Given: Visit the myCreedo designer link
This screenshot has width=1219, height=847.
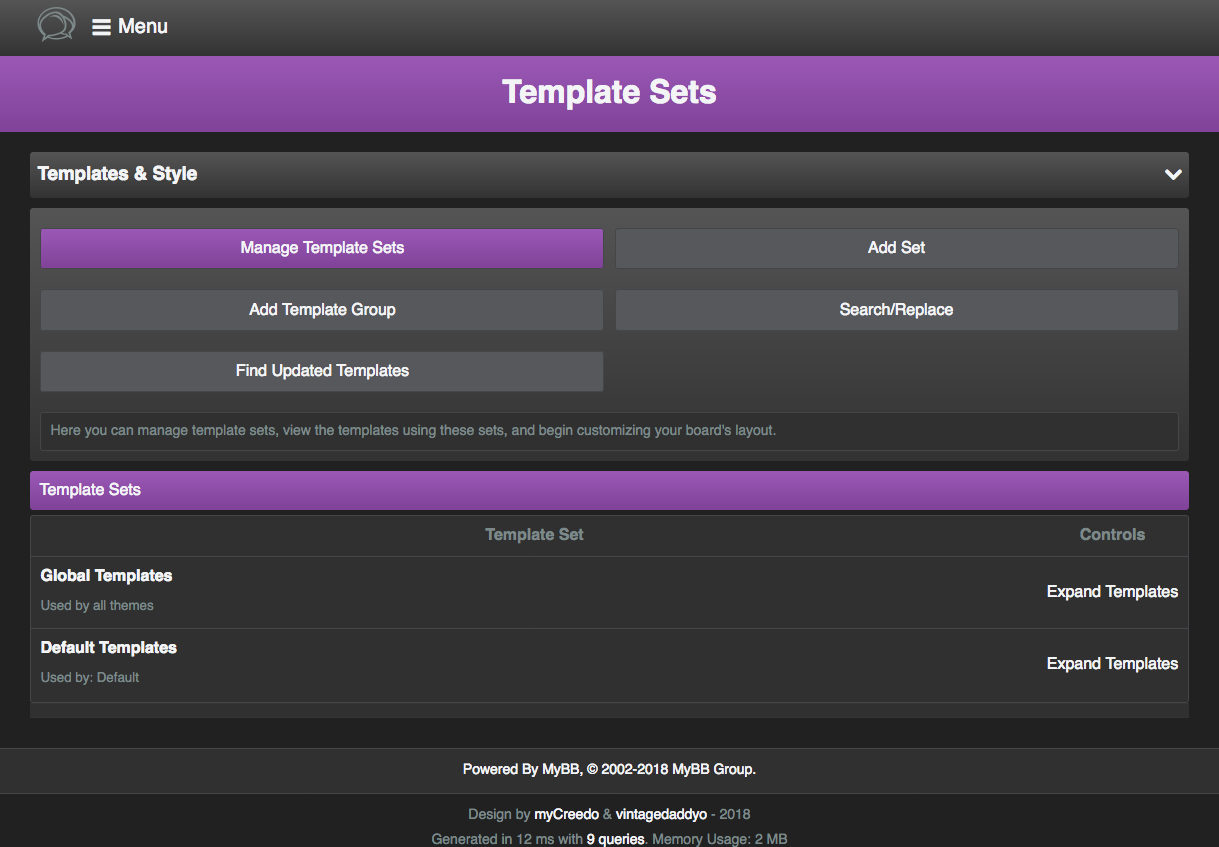Looking at the screenshot, I should (x=566, y=814).
